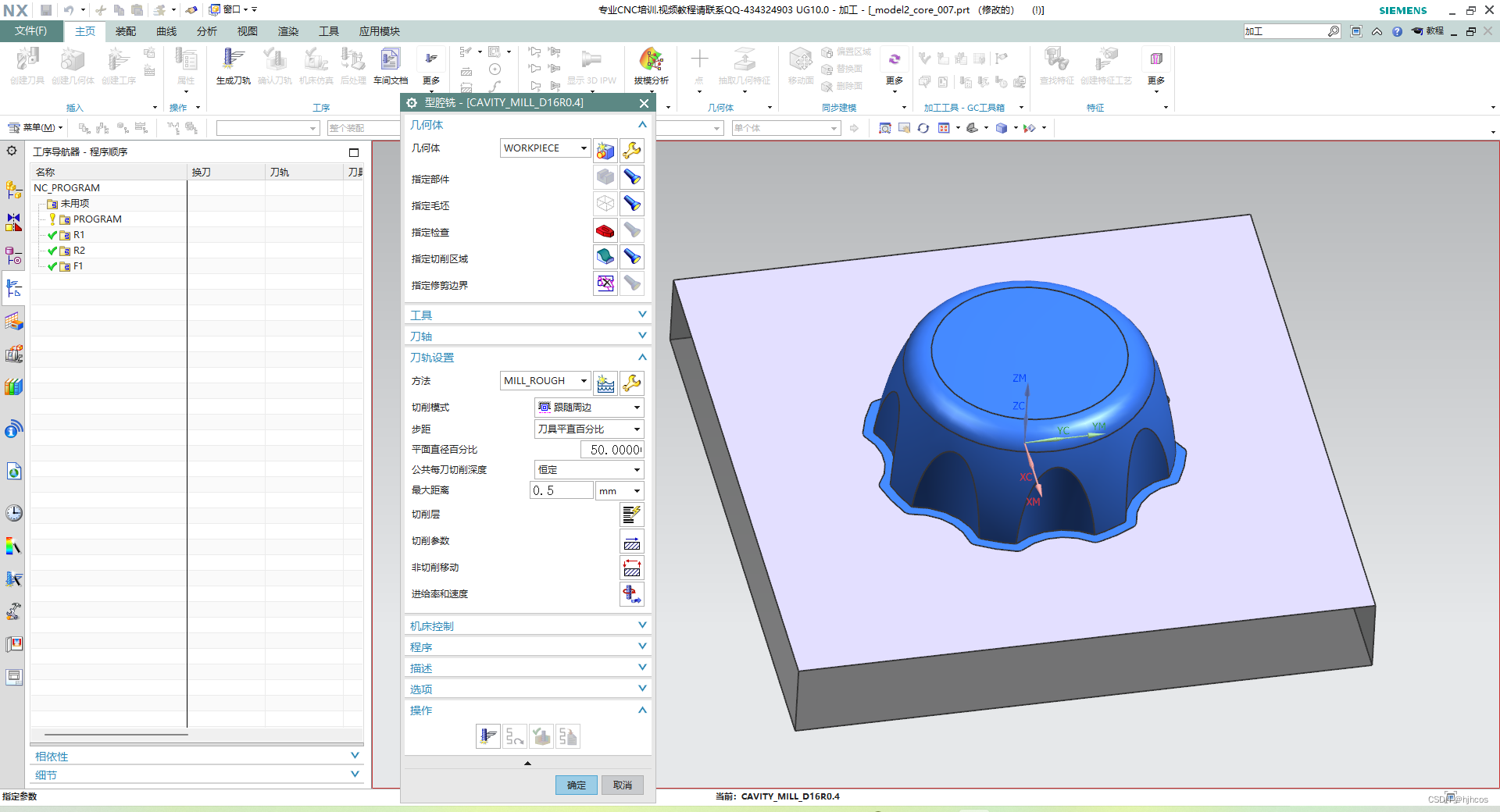
Task: Open cut pattern (切削模式) 跟随周边 dropdown
Action: tap(589, 408)
